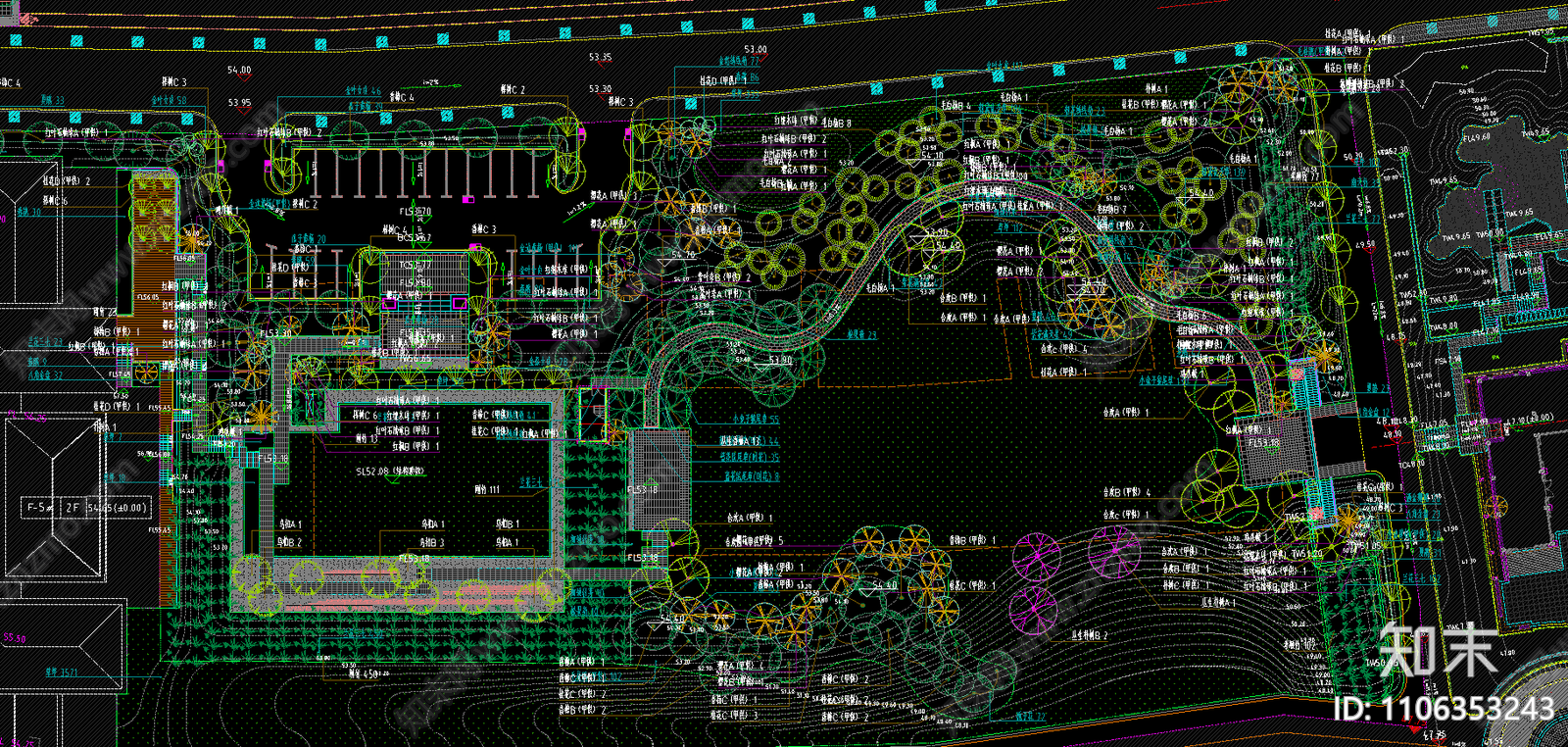
Task: Click the 2F floor count tag
Action: pos(73,507)
